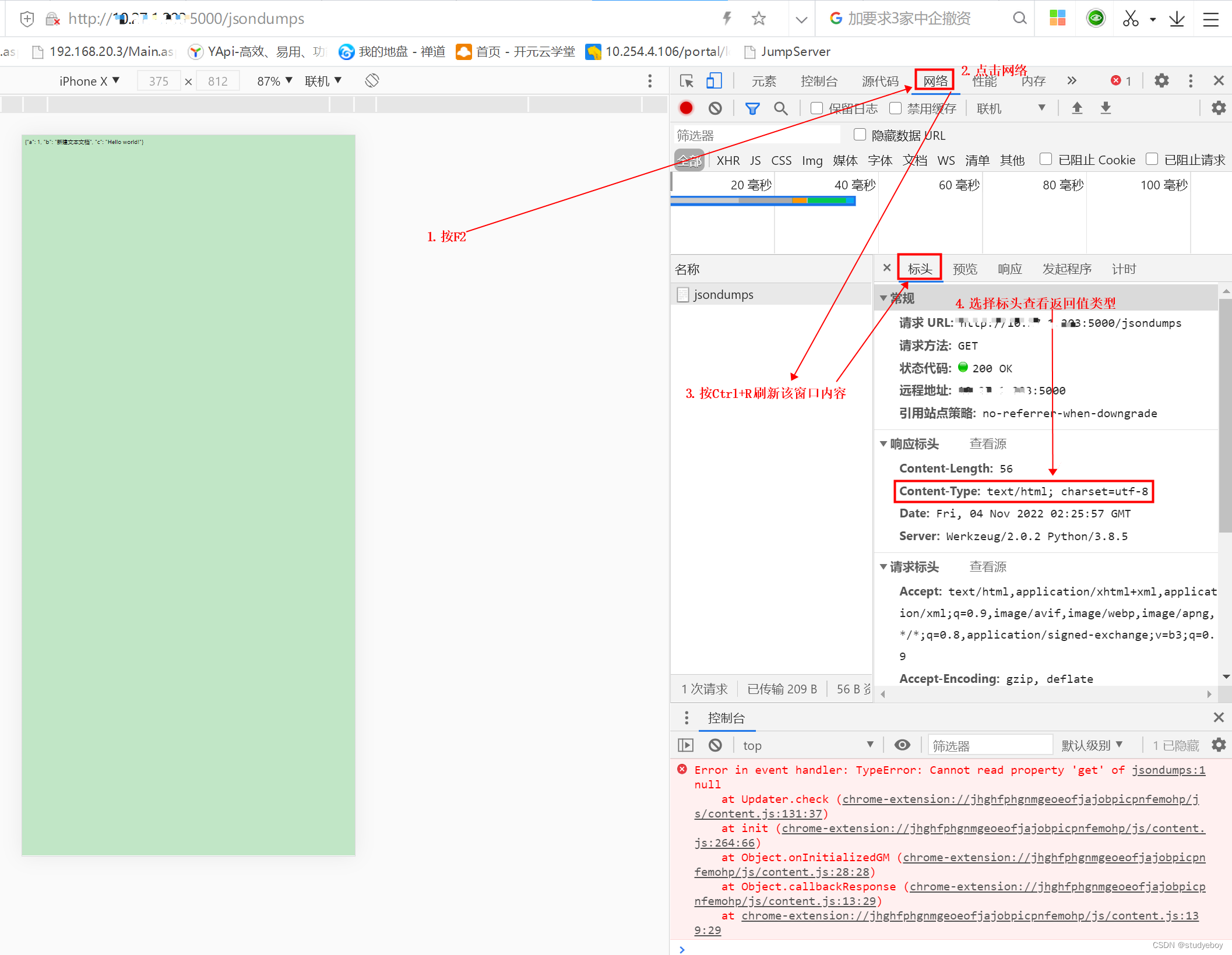Click the network 筛选器 filter input
1232x955 pixels.
coord(756,135)
